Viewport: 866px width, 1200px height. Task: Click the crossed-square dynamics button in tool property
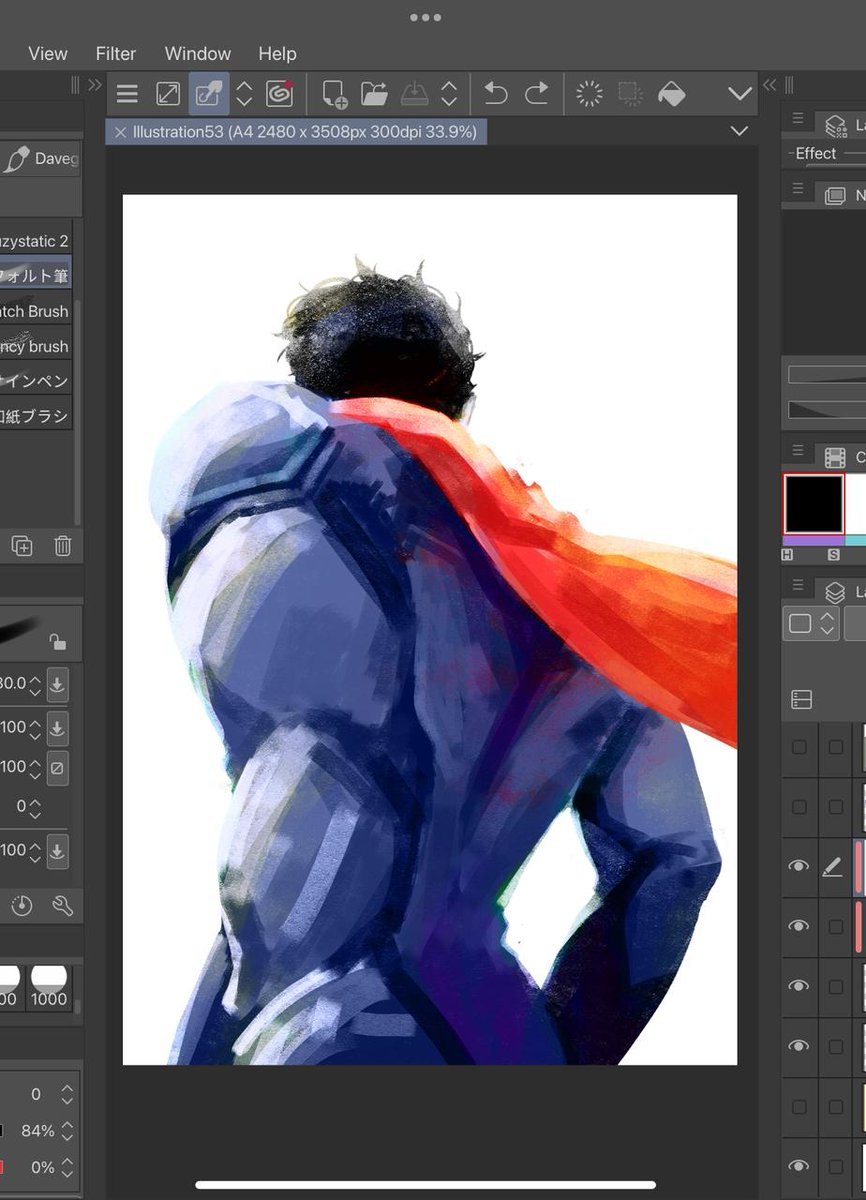[58, 767]
